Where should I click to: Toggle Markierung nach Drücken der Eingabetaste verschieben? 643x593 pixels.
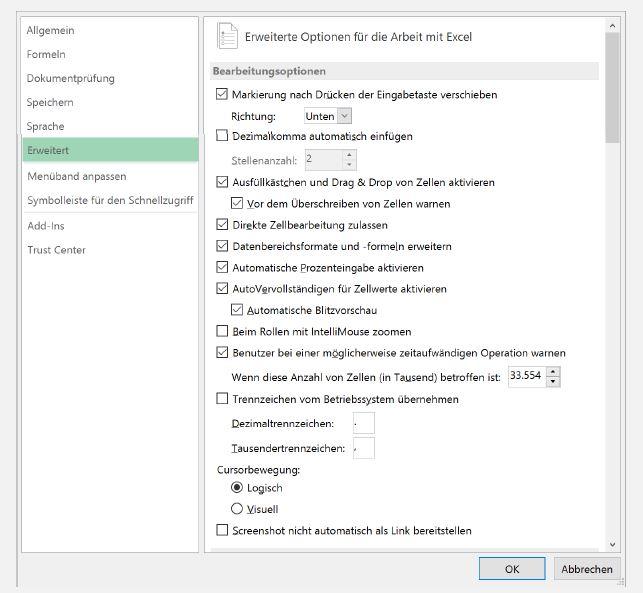222,94
